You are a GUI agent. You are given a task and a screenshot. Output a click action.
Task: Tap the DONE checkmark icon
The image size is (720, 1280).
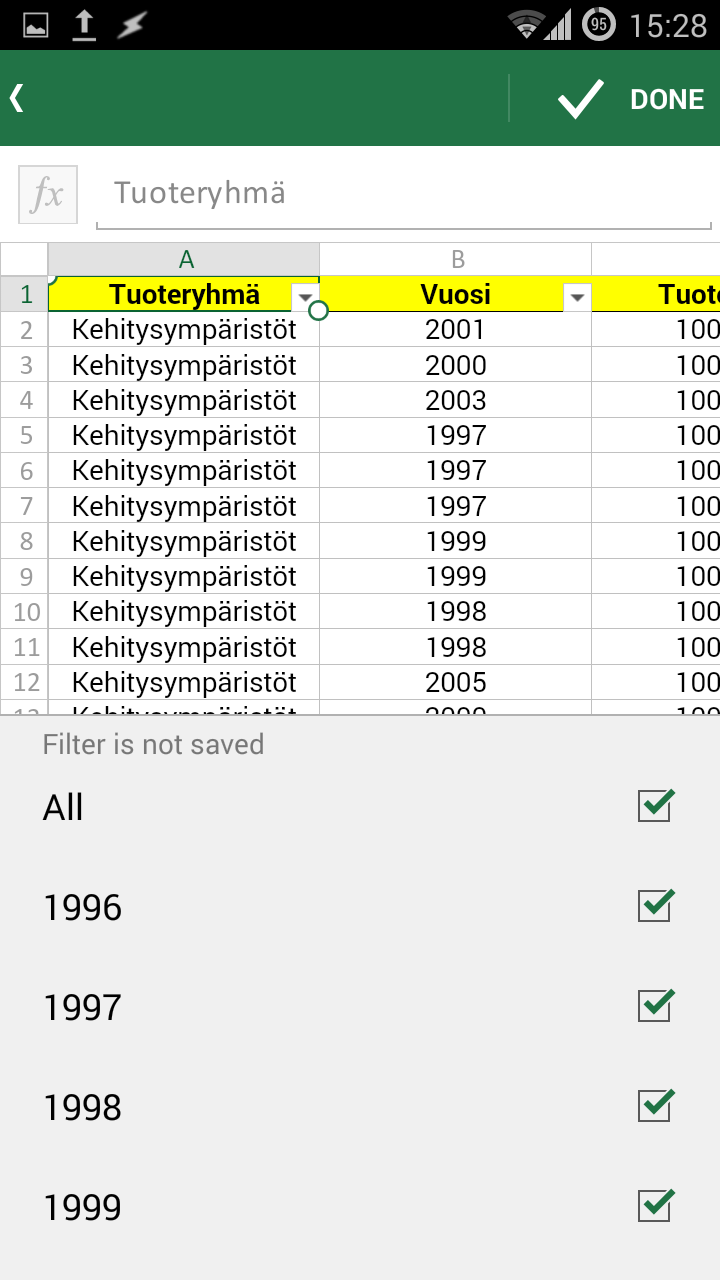click(580, 99)
